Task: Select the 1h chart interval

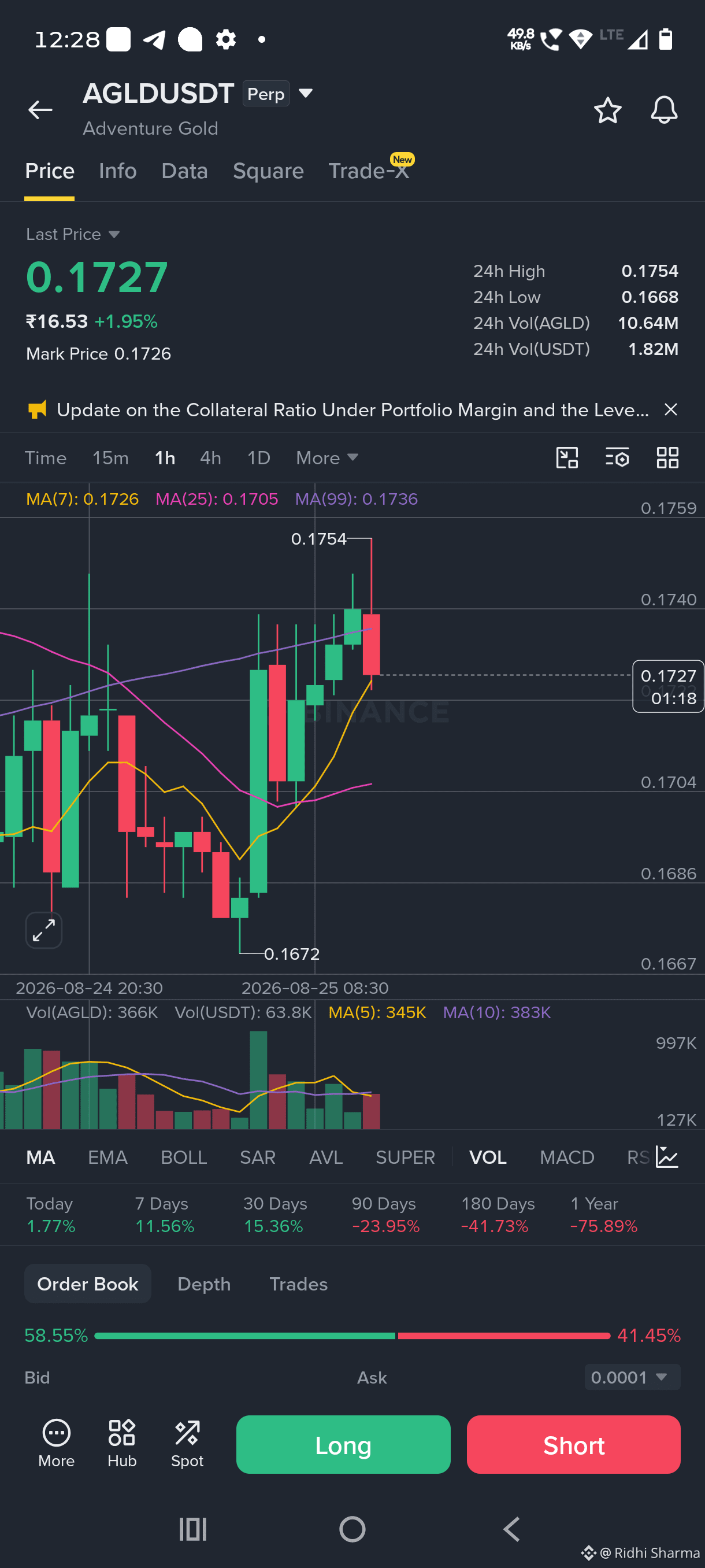Action: [165, 458]
